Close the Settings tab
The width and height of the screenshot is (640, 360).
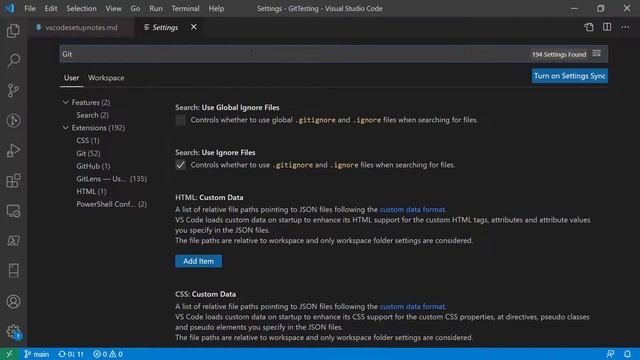coord(194,27)
